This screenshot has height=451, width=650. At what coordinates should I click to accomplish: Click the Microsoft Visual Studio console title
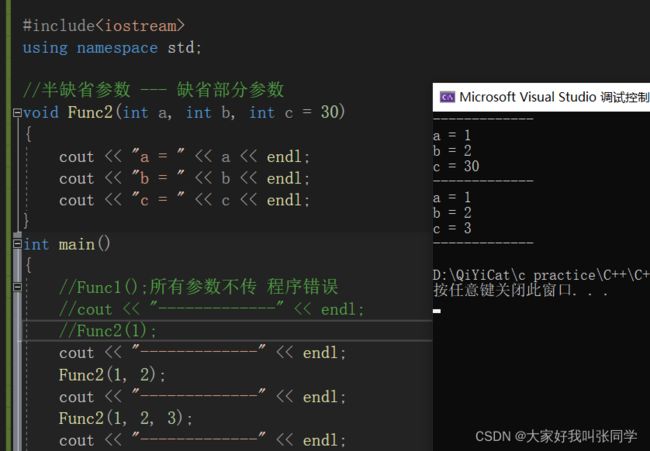click(554, 97)
